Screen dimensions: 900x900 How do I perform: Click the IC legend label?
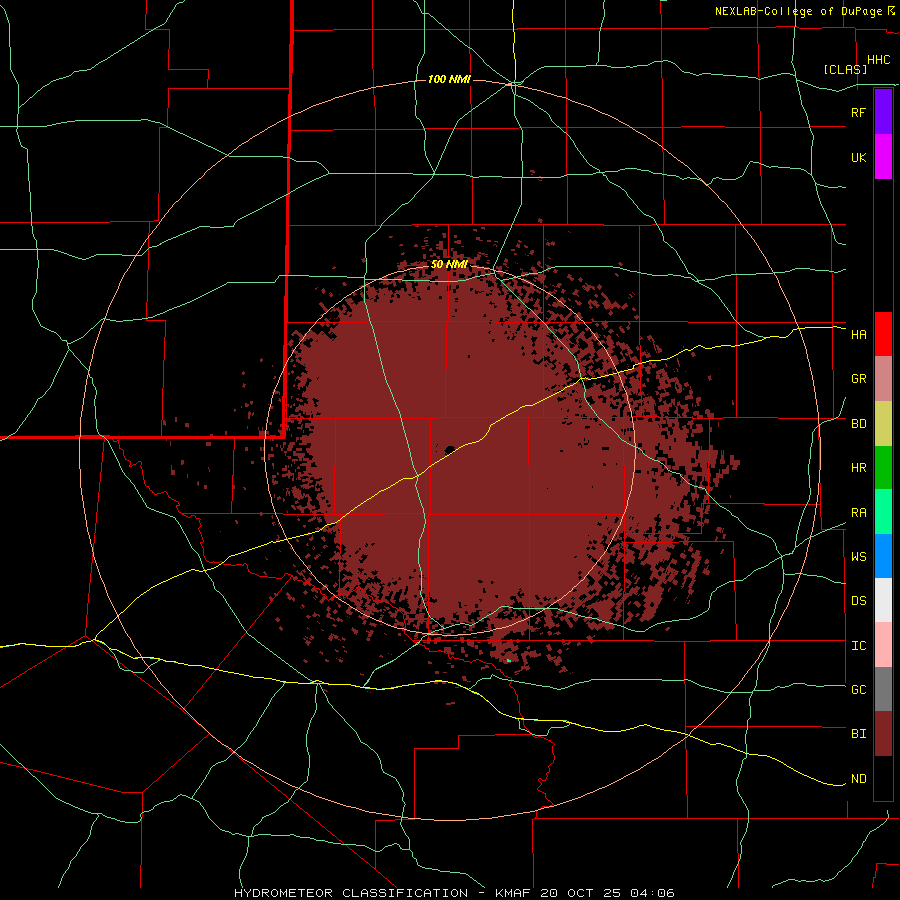[x=859, y=646]
